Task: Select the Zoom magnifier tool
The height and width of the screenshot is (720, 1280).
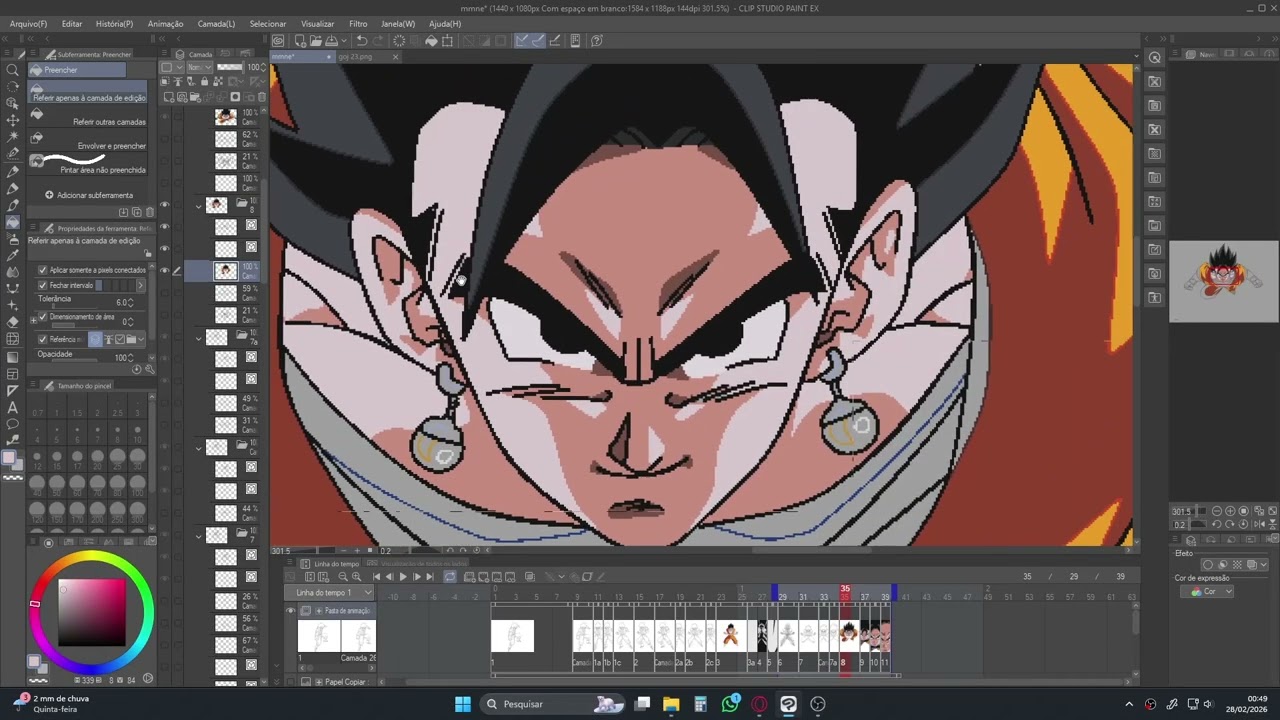Action: (x=12, y=70)
